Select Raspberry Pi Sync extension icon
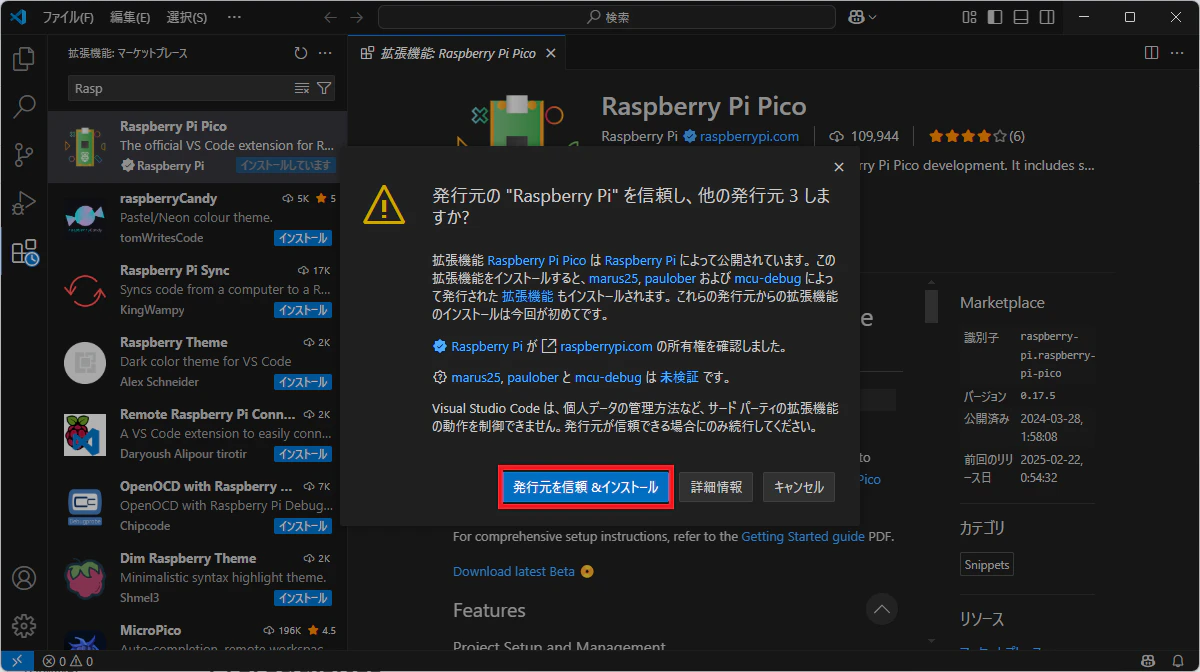1200x672 pixels. (x=85, y=290)
